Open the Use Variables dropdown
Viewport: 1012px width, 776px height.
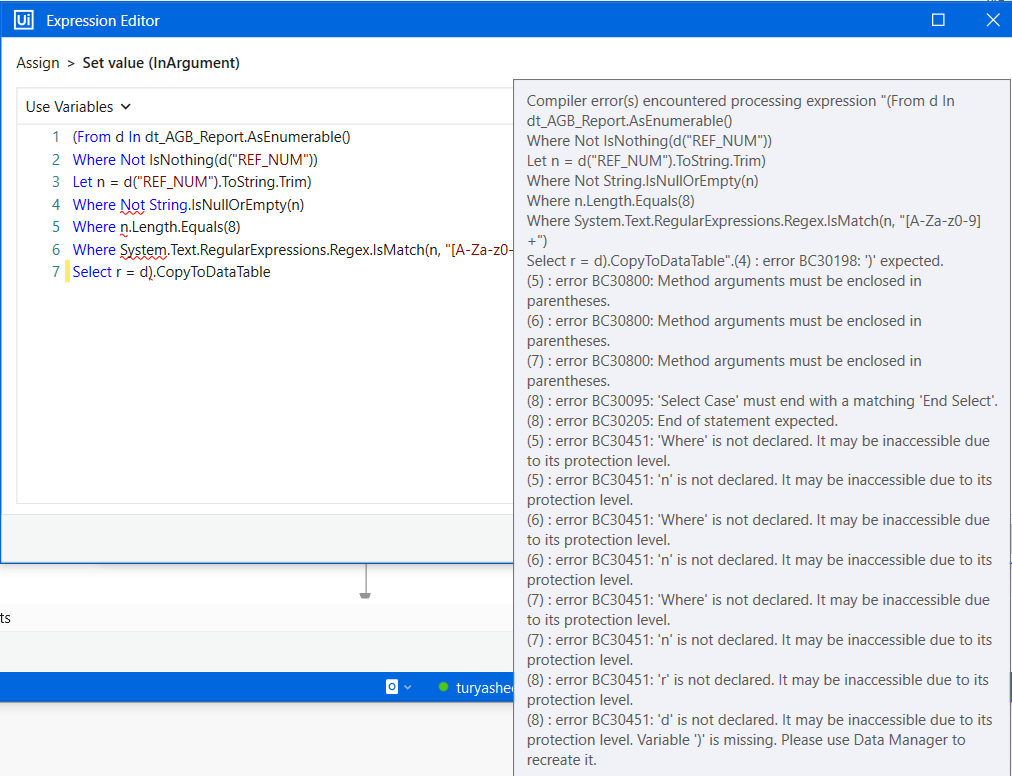pyautogui.click(x=78, y=107)
